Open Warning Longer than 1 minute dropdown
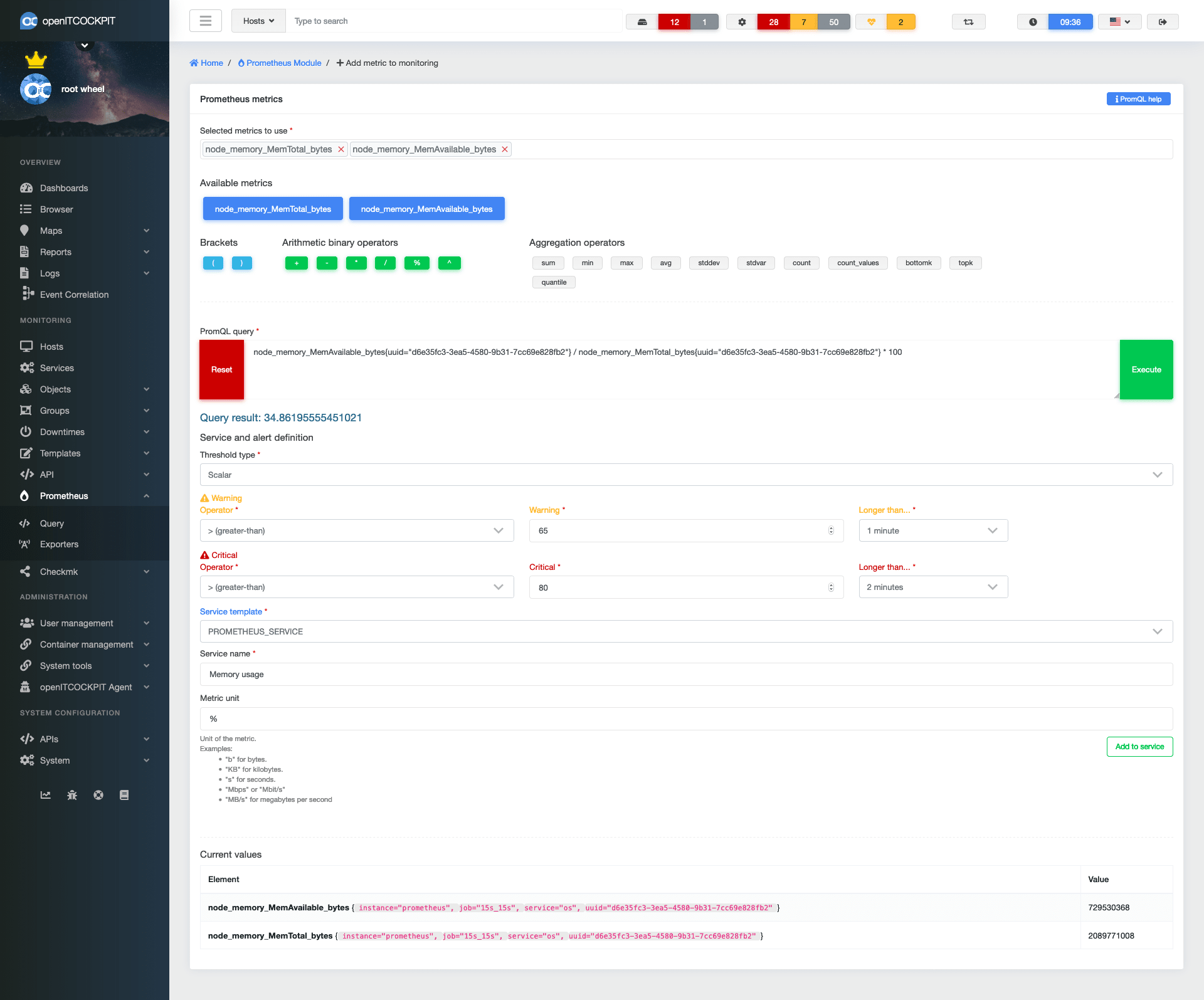Screen dimensions: 1204x1000 pos(933,531)
